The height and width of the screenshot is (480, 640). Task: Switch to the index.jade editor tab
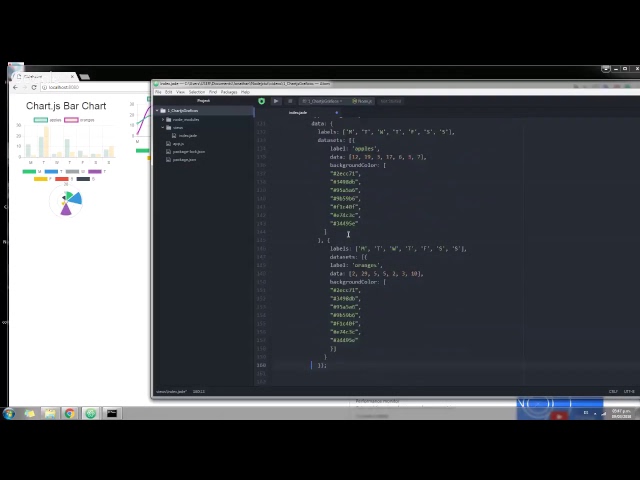click(x=298, y=113)
